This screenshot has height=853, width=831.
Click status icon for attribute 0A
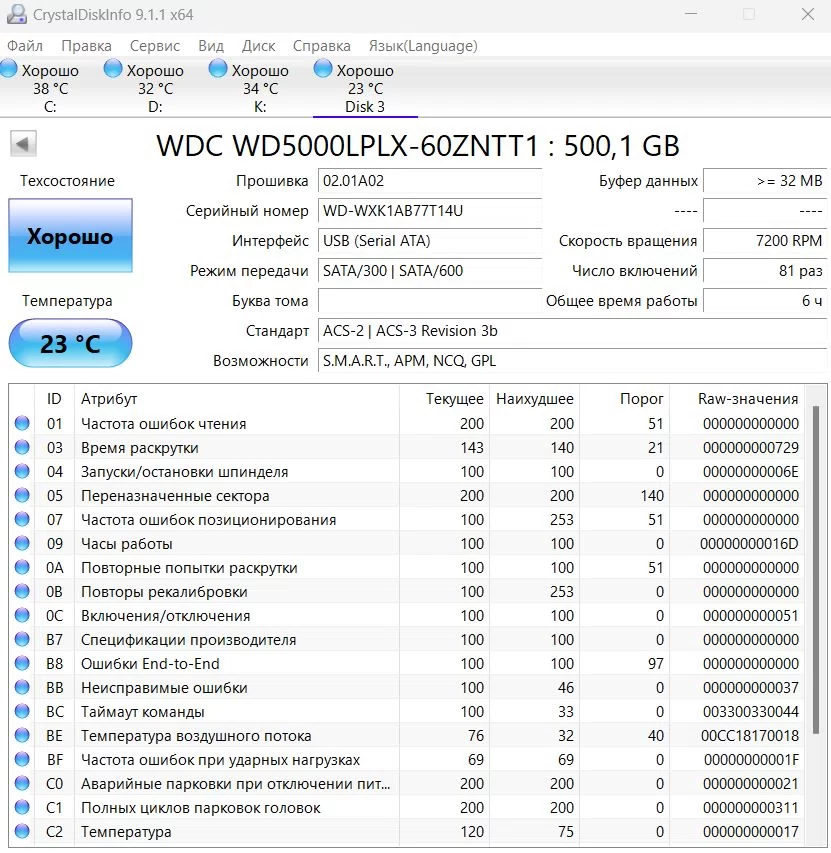tap(22, 567)
